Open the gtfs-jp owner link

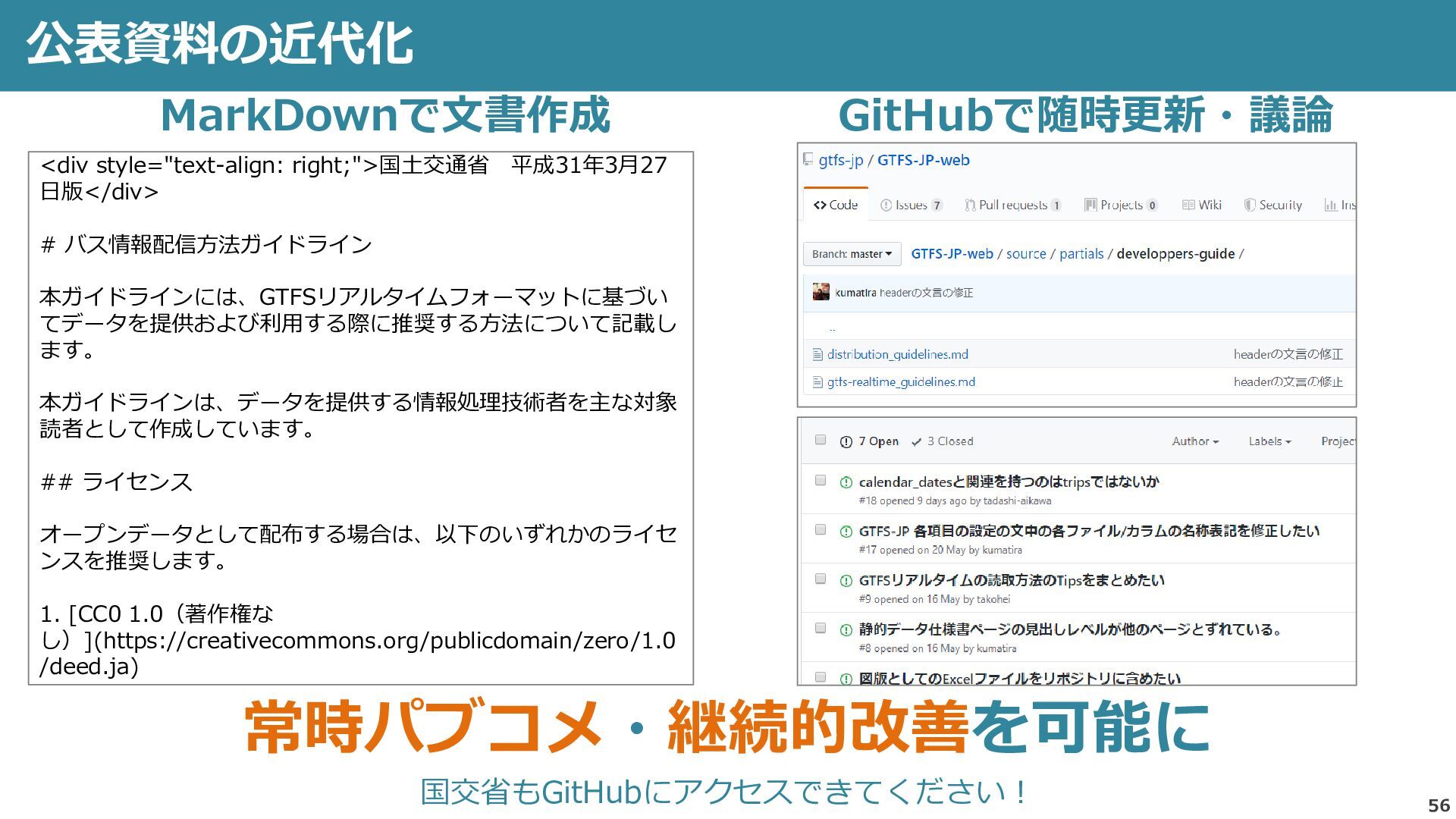coord(841,160)
